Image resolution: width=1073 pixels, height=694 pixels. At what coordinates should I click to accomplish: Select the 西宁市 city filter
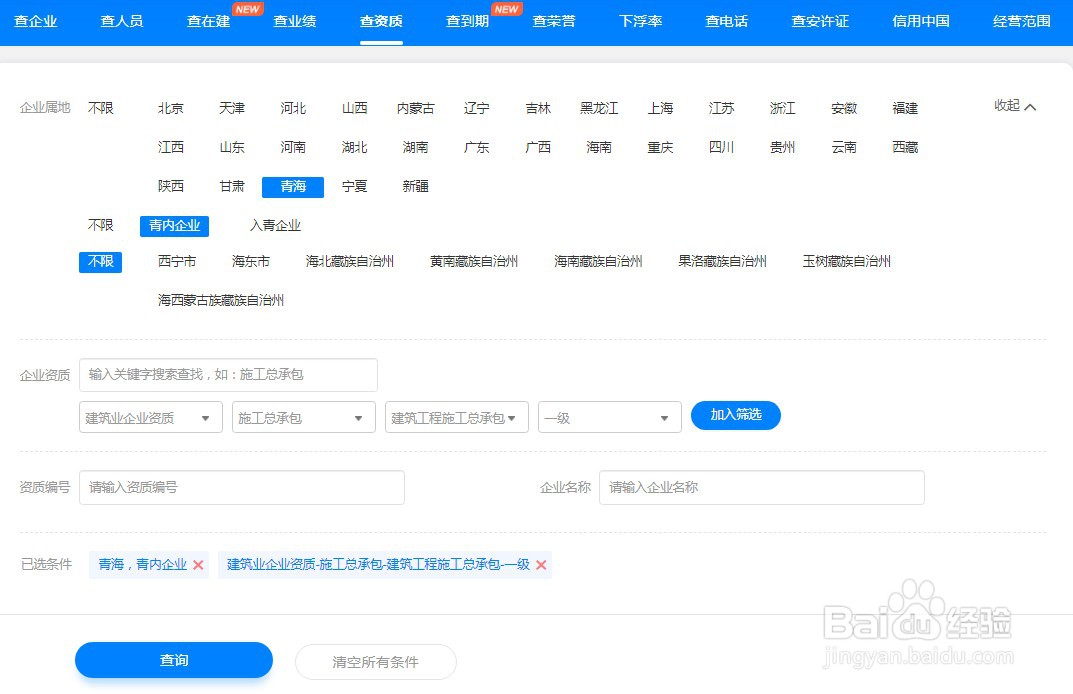click(176, 261)
